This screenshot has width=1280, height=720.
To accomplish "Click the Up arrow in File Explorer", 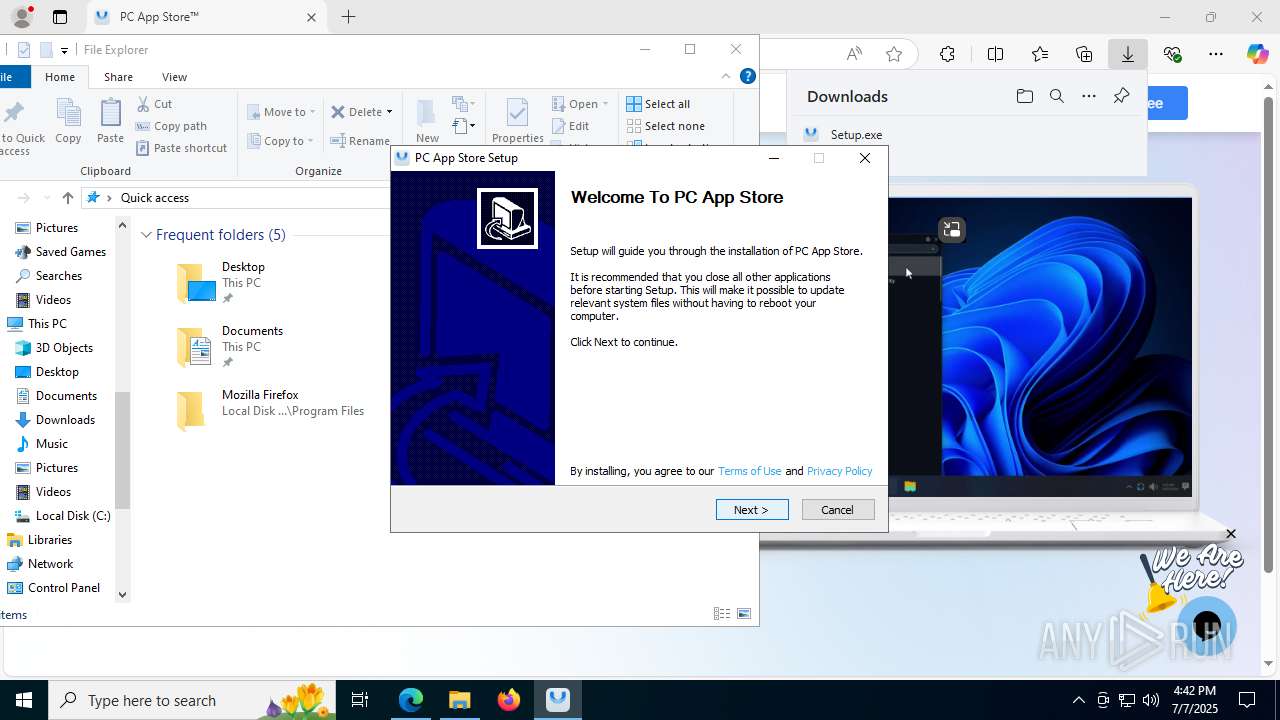I will coord(68,198).
